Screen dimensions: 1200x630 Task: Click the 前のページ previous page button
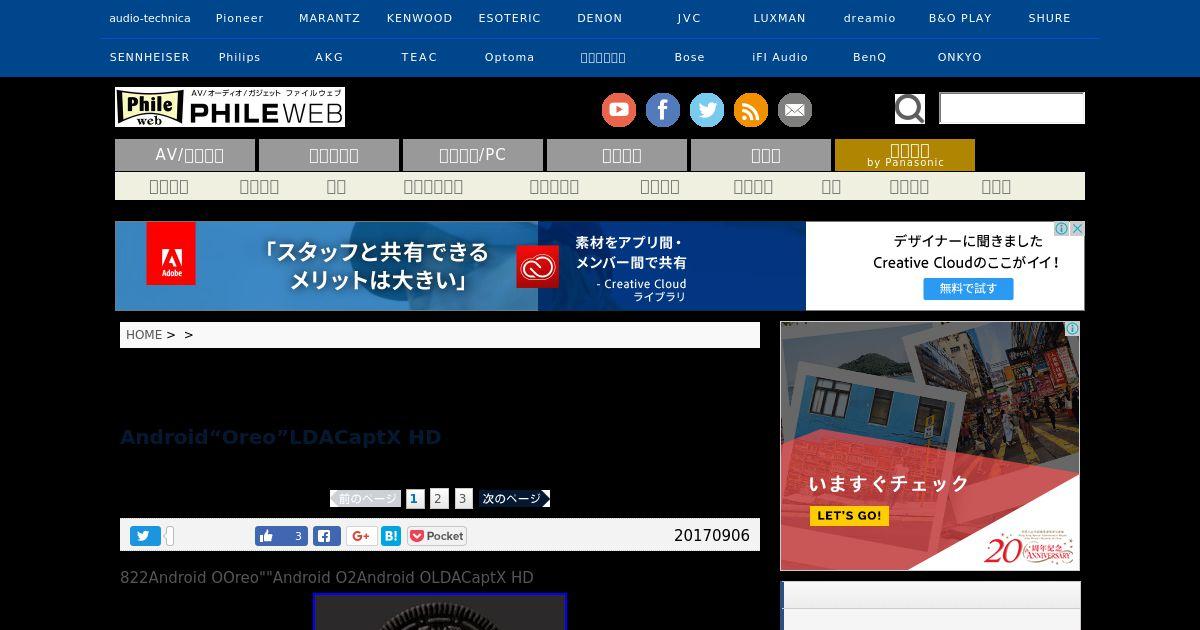366,498
